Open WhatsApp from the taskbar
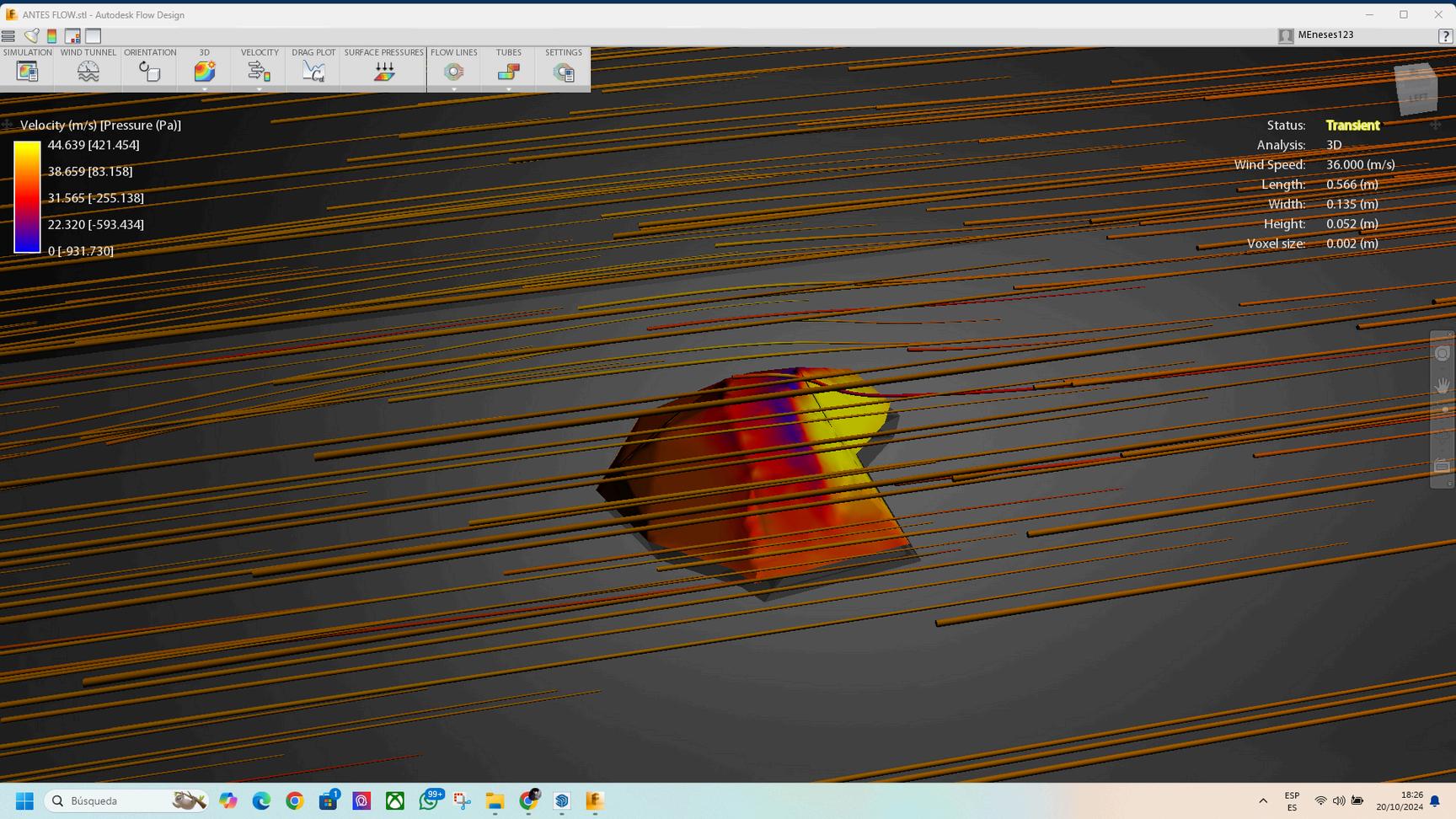Viewport: 1456px width, 819px height. [x=429, y=800]
